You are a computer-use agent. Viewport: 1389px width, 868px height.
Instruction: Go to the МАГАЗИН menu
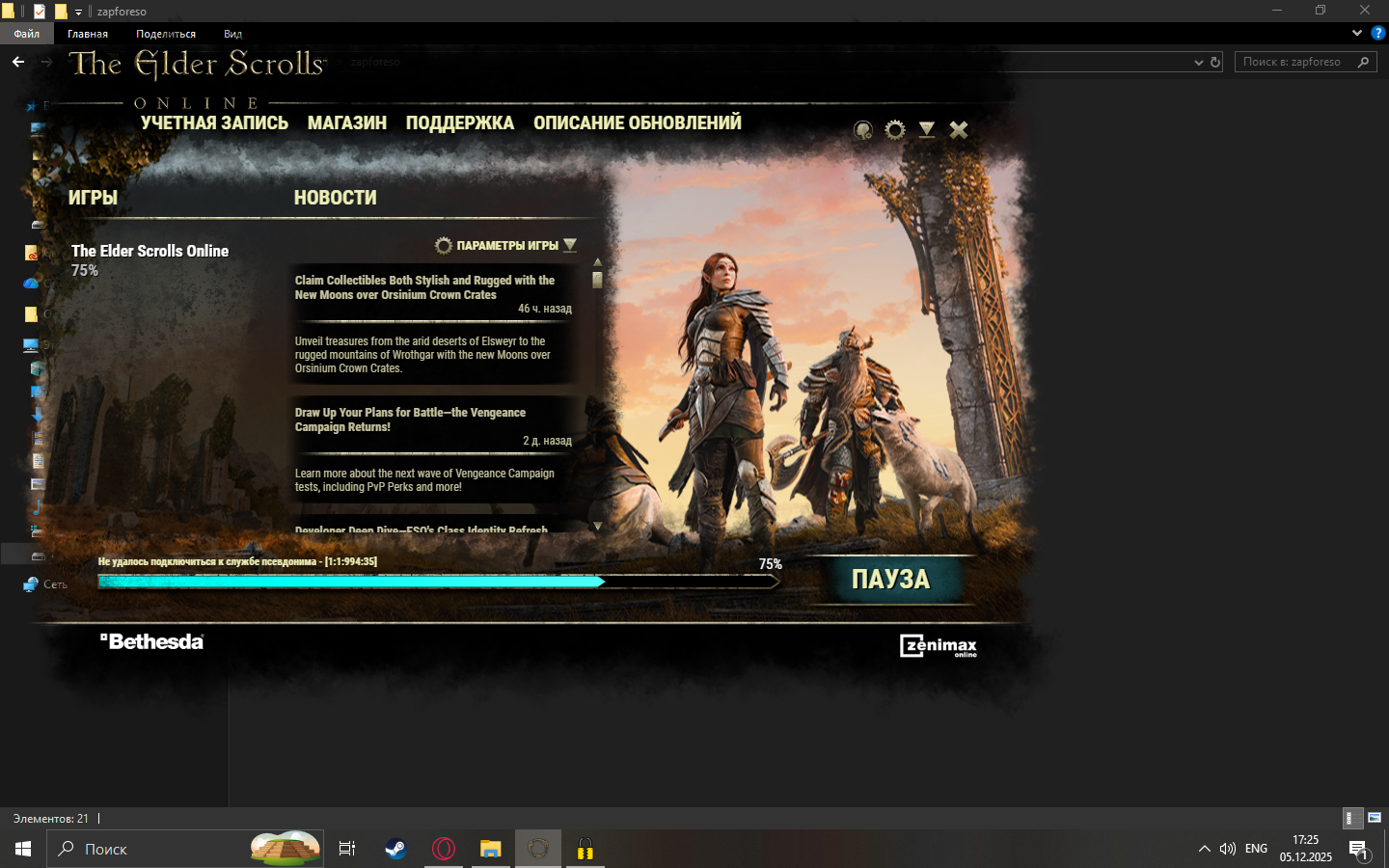(347, 122)
